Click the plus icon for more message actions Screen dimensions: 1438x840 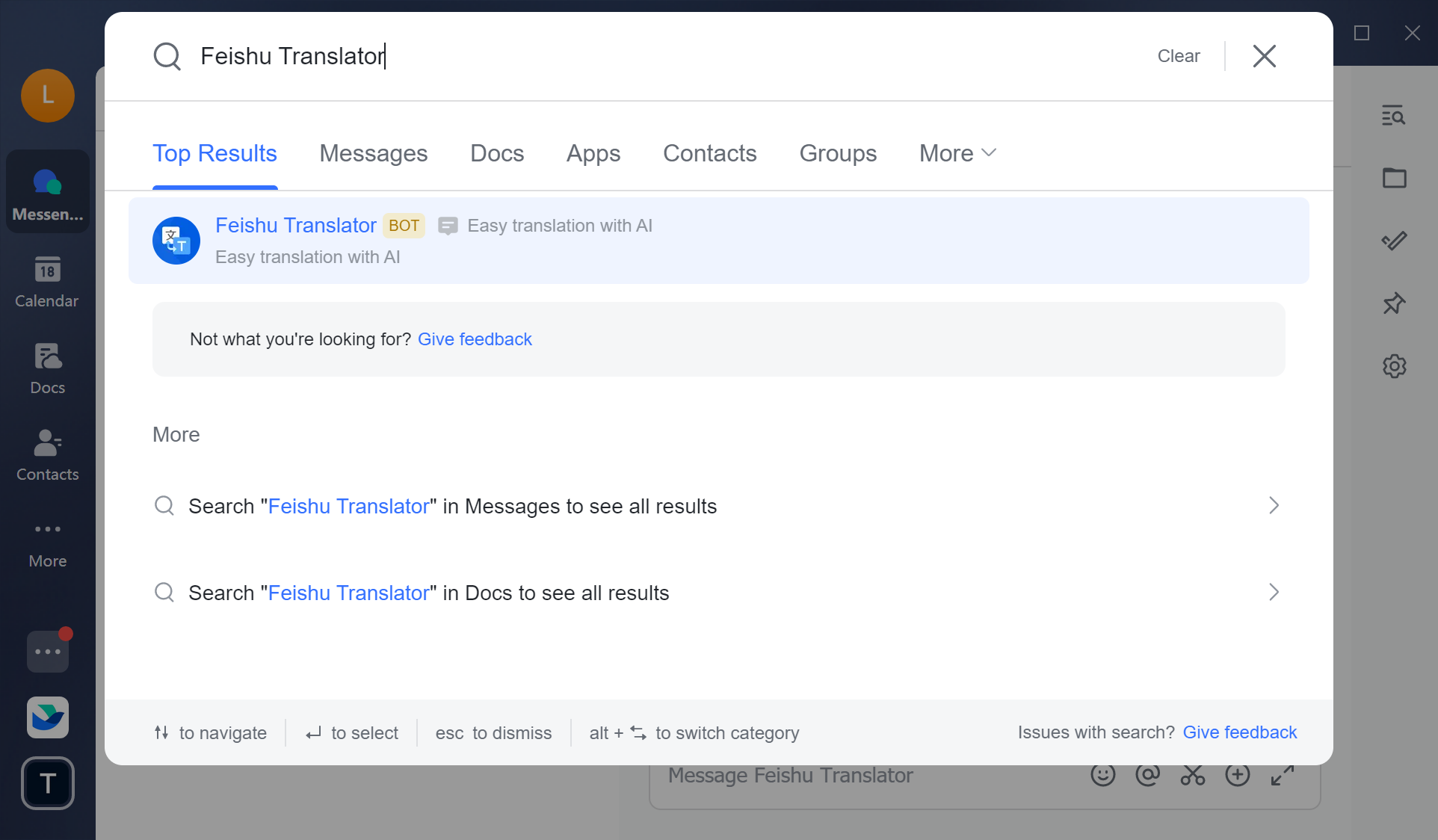[1238, 776]
